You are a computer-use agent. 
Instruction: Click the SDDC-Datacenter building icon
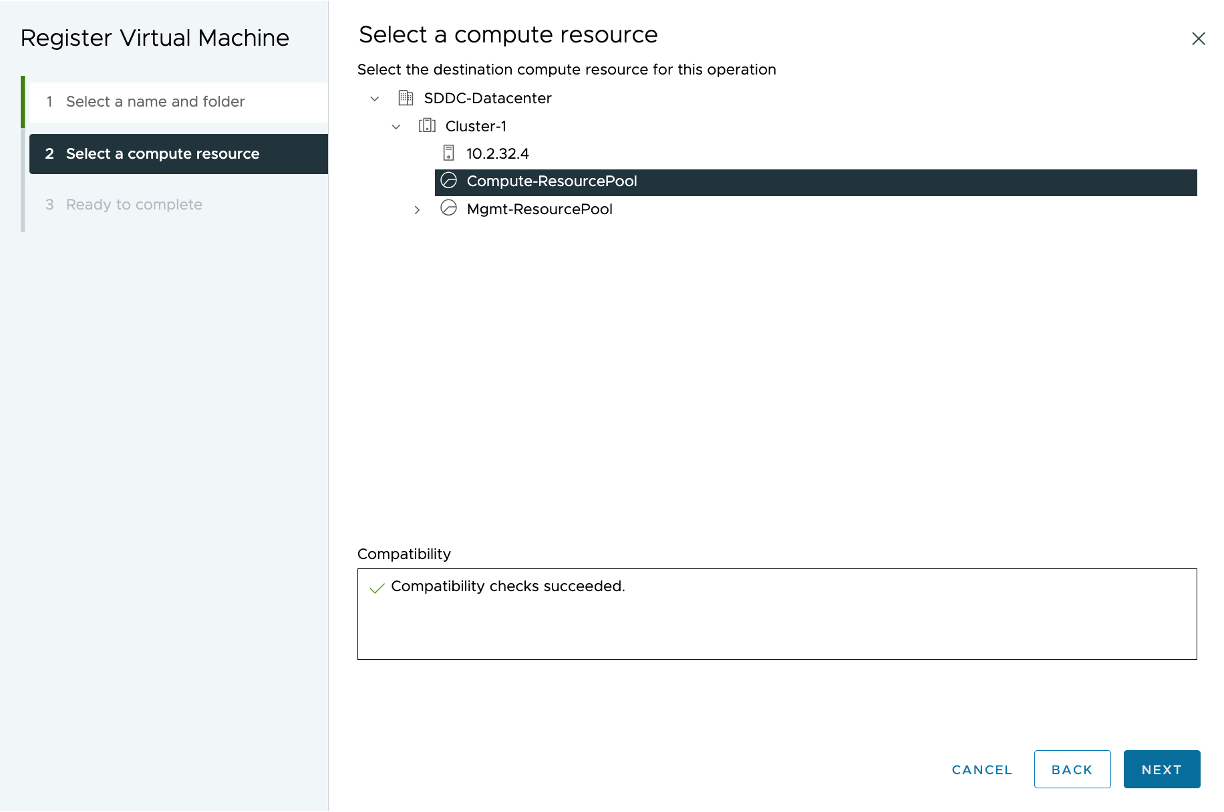[x=405, y=98]
